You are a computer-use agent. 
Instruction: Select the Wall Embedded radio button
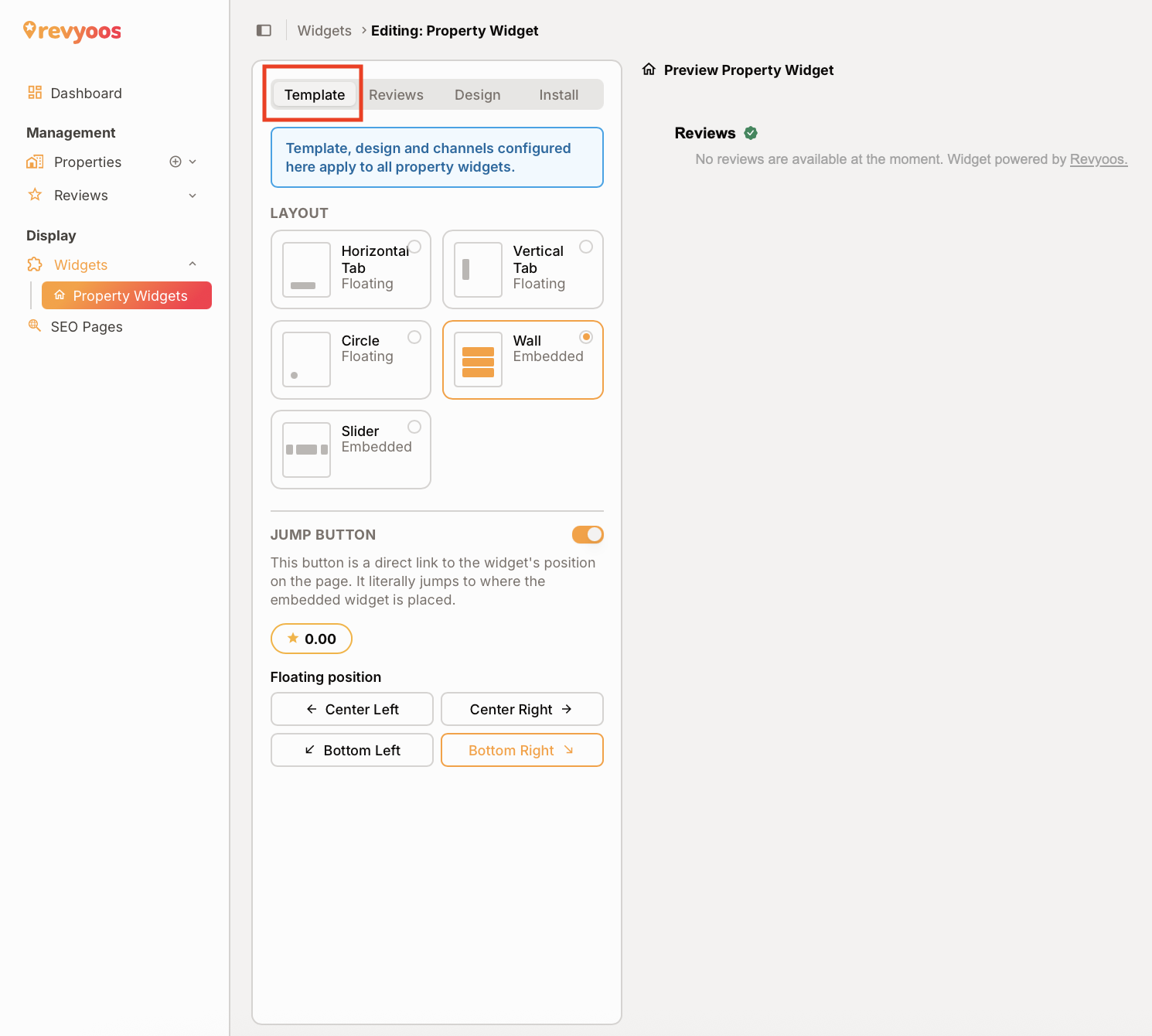[x=586, y=337]
